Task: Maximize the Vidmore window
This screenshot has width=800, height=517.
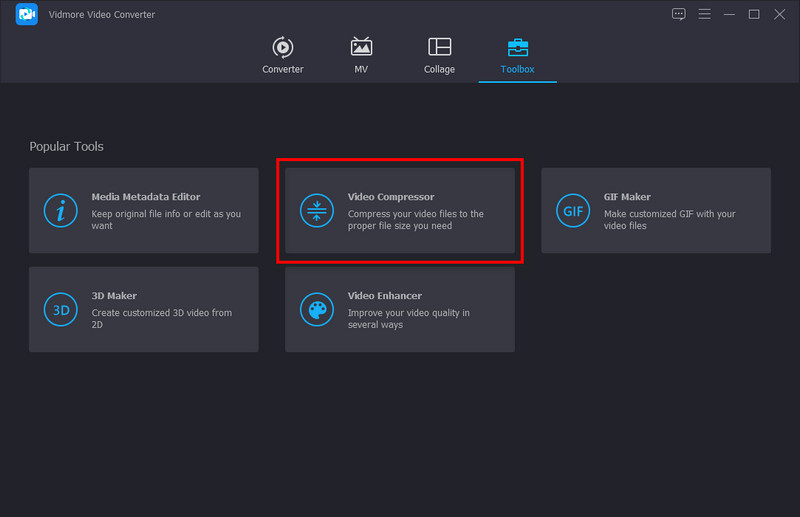Action: coord(754,14)
